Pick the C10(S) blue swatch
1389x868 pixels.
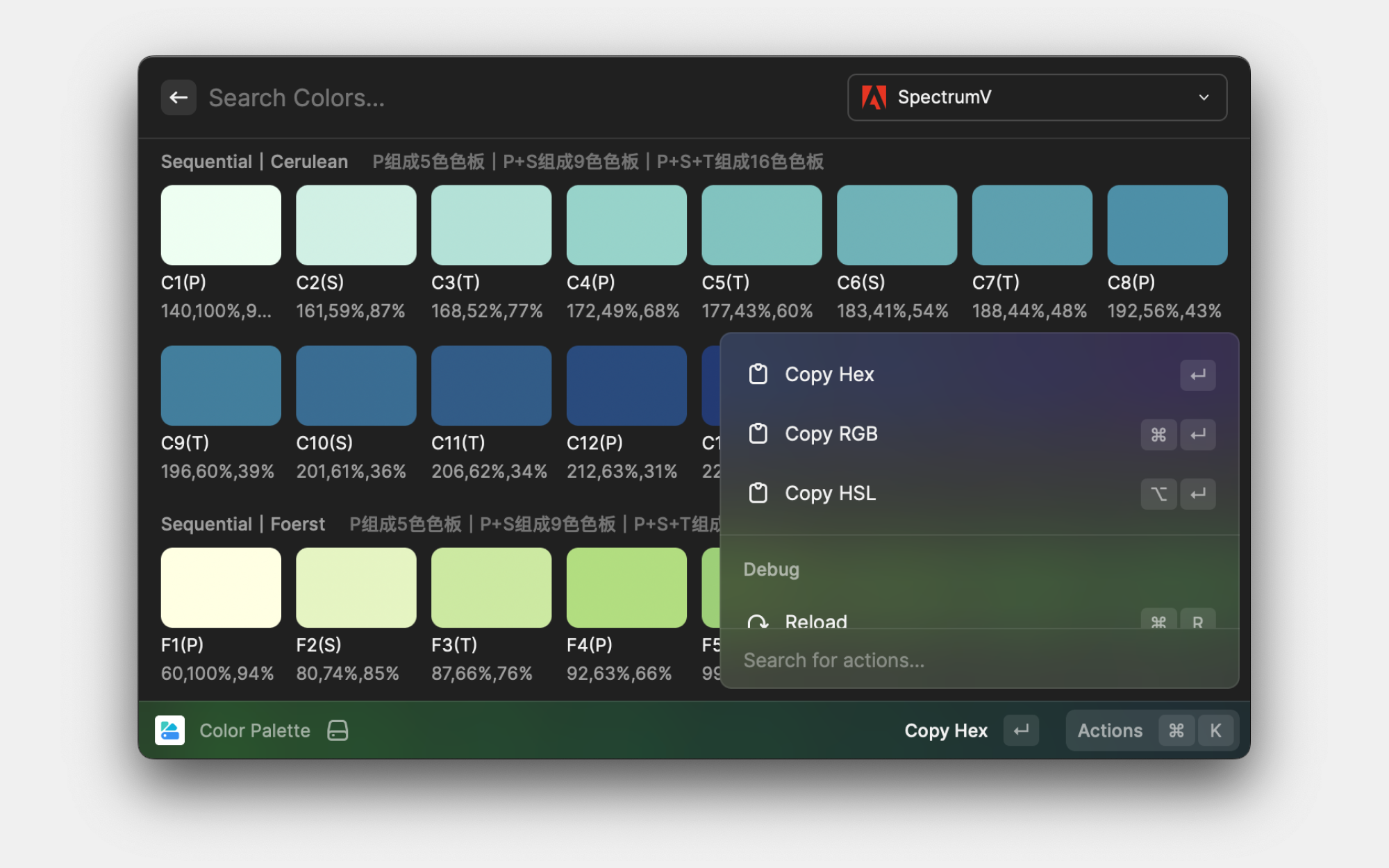(x=356, y=385)
